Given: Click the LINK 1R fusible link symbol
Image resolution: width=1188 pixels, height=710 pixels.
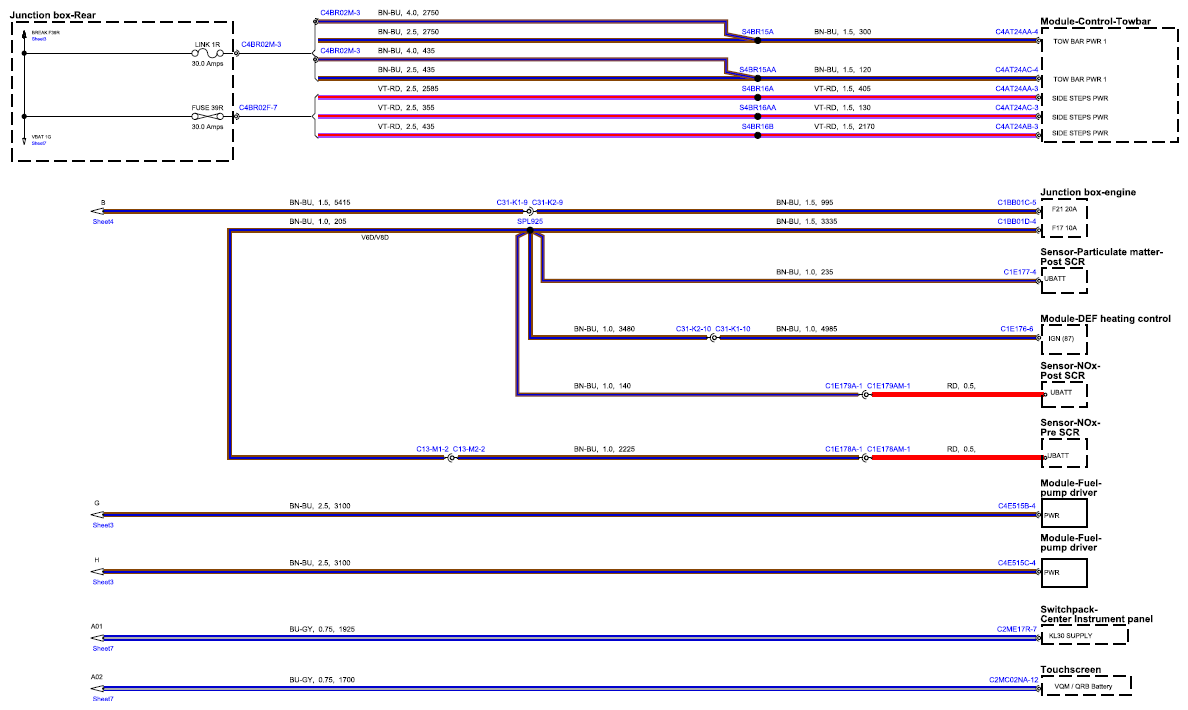Looking at the screenshot, I should point(207,54).
